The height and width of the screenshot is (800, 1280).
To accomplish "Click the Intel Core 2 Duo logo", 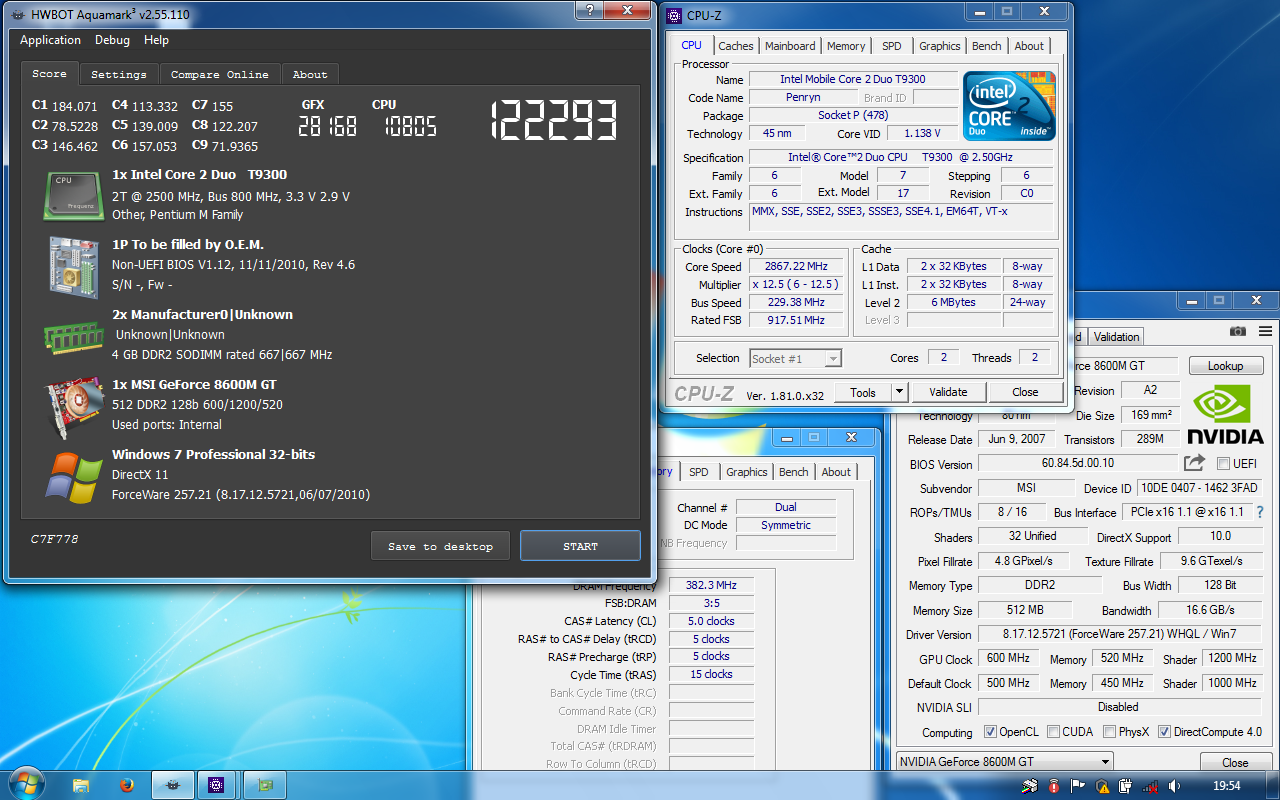I will click(x=1008, y=106).
